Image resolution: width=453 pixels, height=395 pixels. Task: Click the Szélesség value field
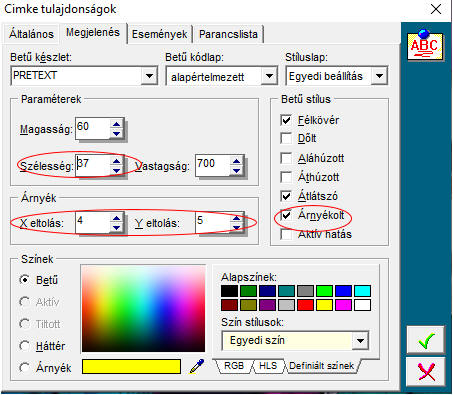tap(93, 165)
